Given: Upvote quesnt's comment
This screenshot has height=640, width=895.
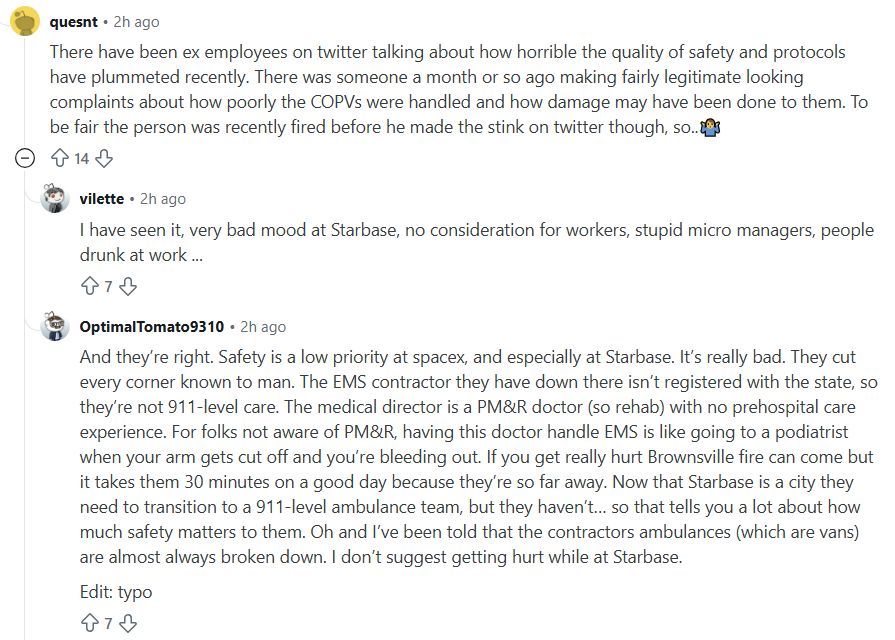Looking at the screenshot, I should tap(62, 158).
